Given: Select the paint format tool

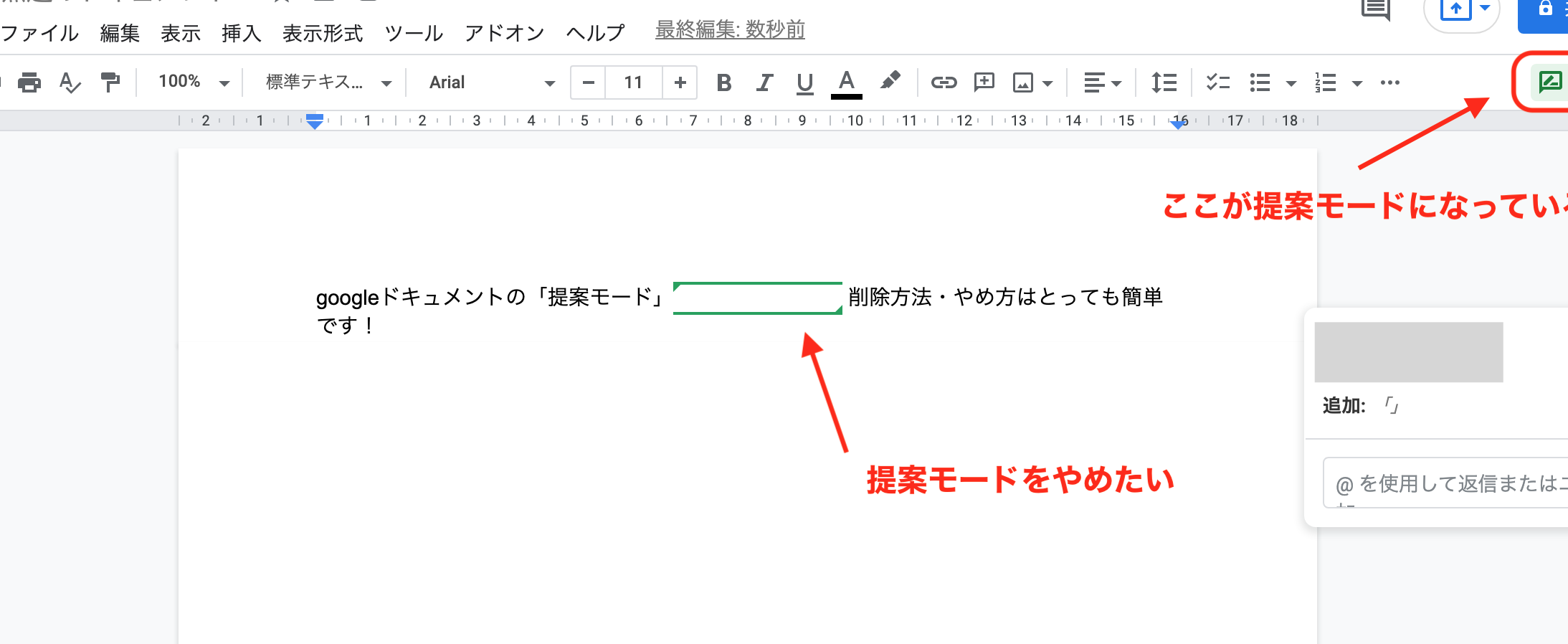Looking at the screenshot, I should (110, 82).
